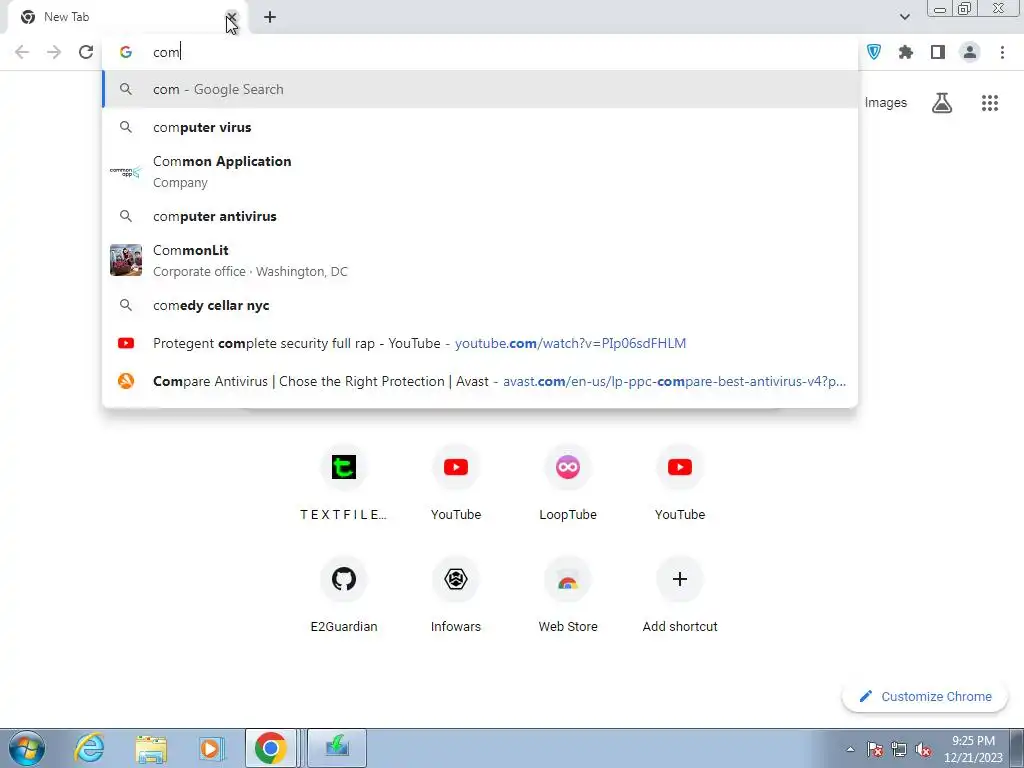Click the Common Application logo thumbnail

[125, 172]
